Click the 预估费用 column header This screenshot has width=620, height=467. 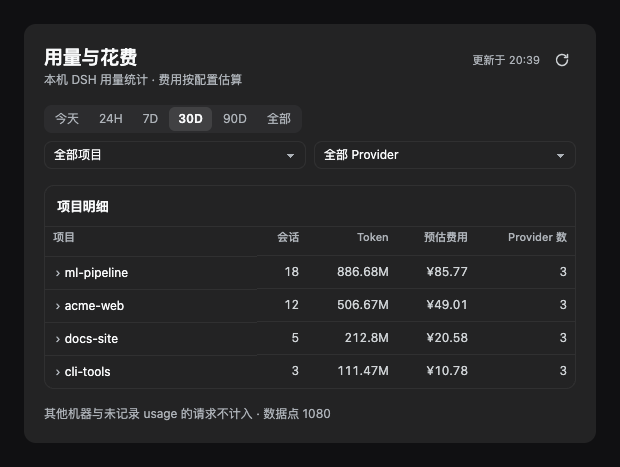[x=446, y=237]
